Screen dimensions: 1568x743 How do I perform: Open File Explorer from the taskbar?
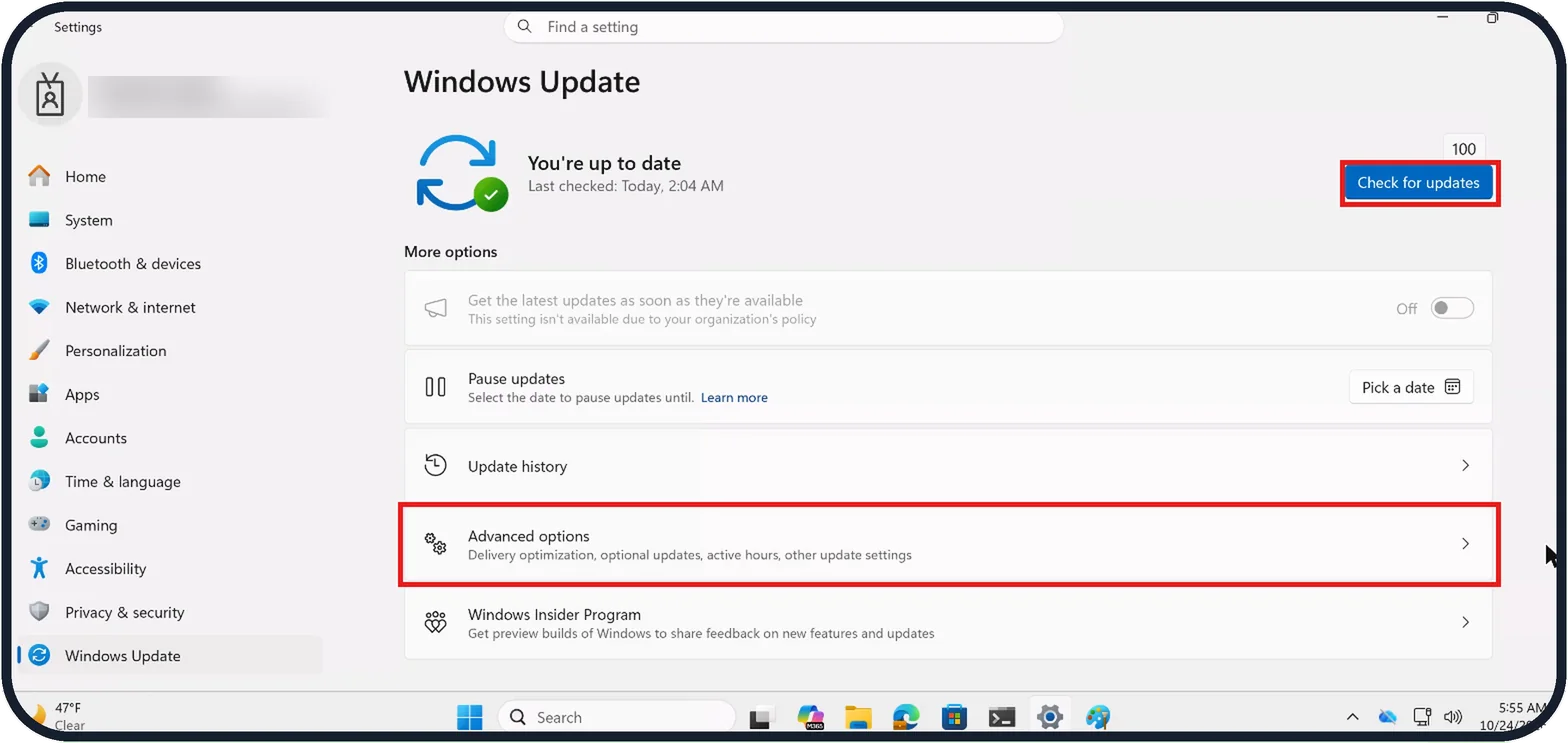pos(858,717)
